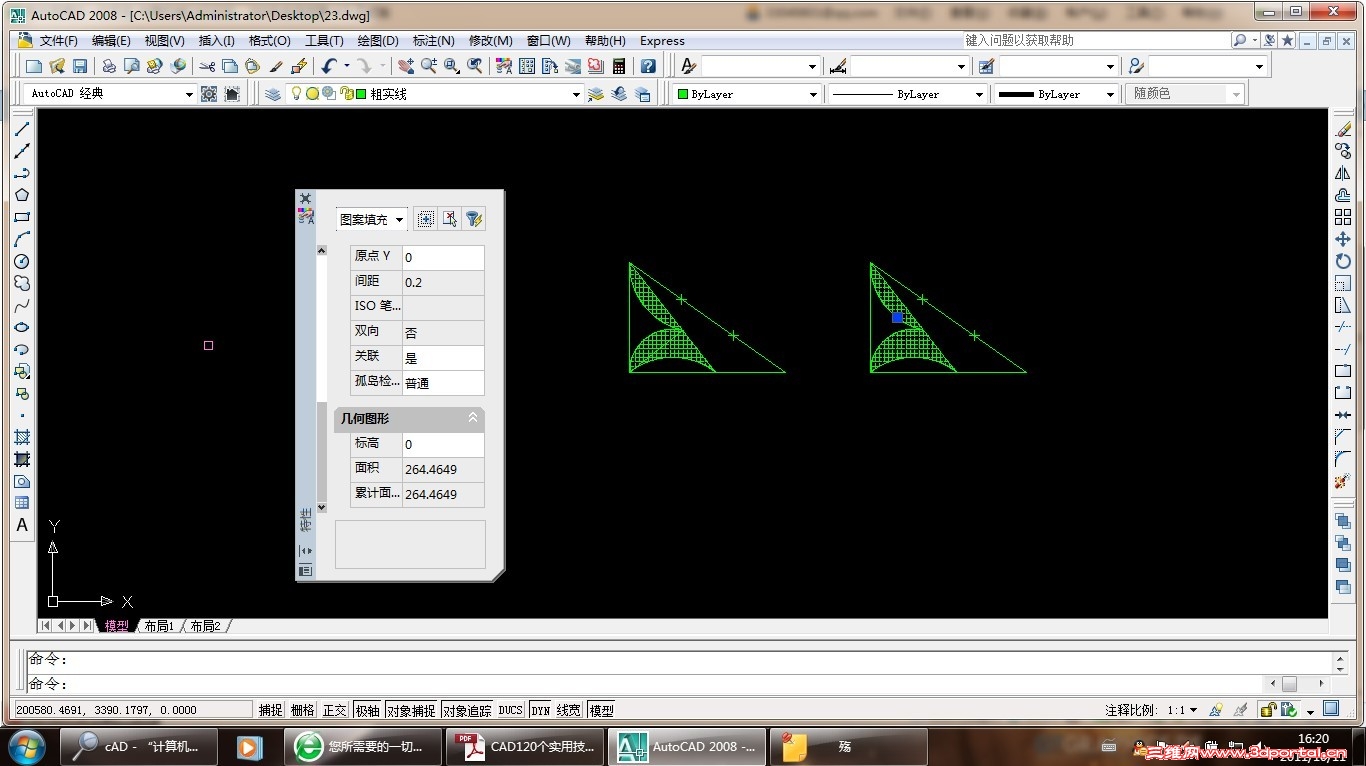Activate the Pan hand tool

(405, 66)
